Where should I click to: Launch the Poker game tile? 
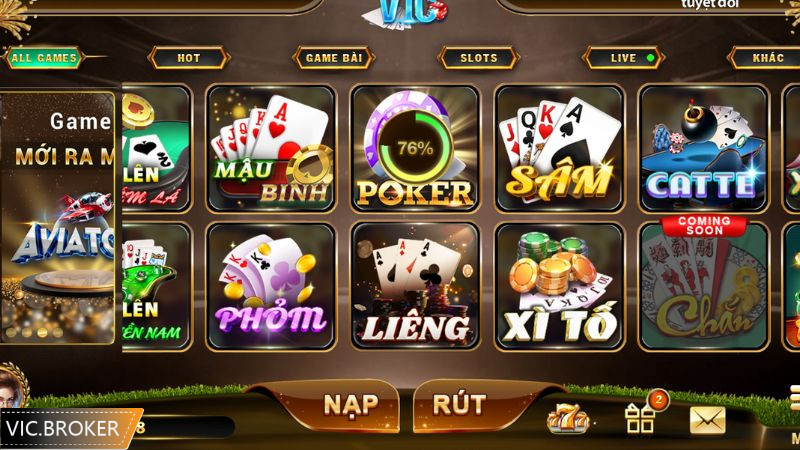pos(415,148)
